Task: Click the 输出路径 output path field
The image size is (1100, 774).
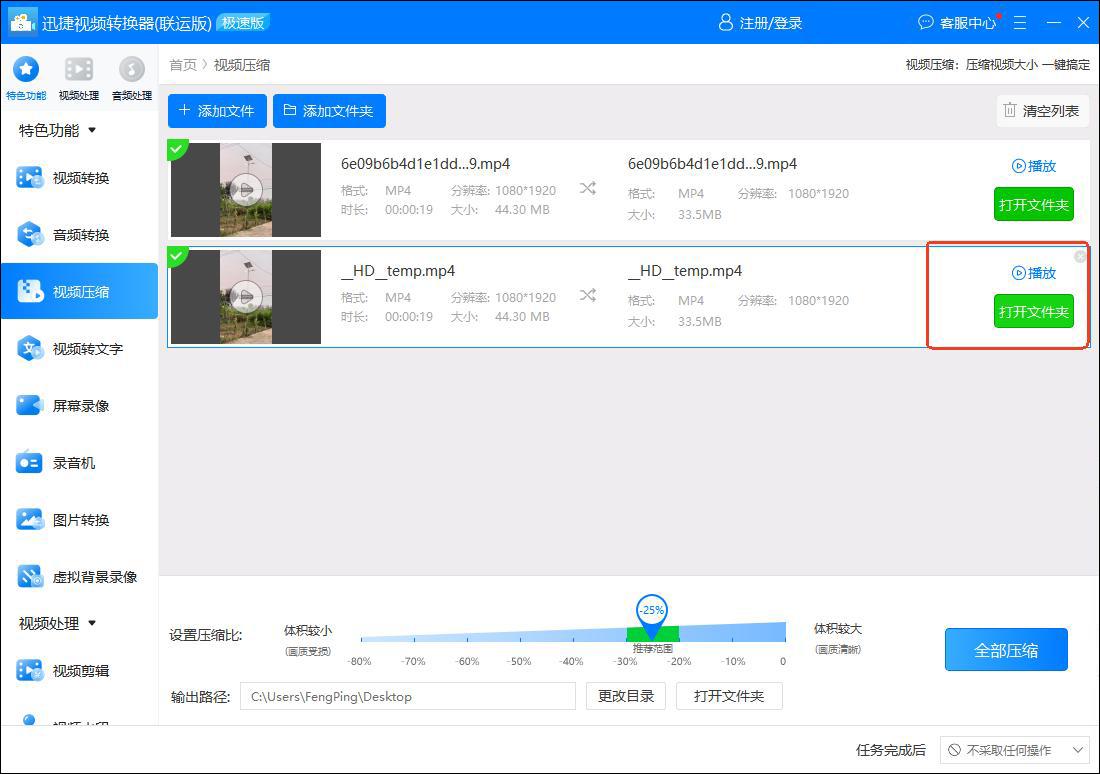Action: [407, 696]
